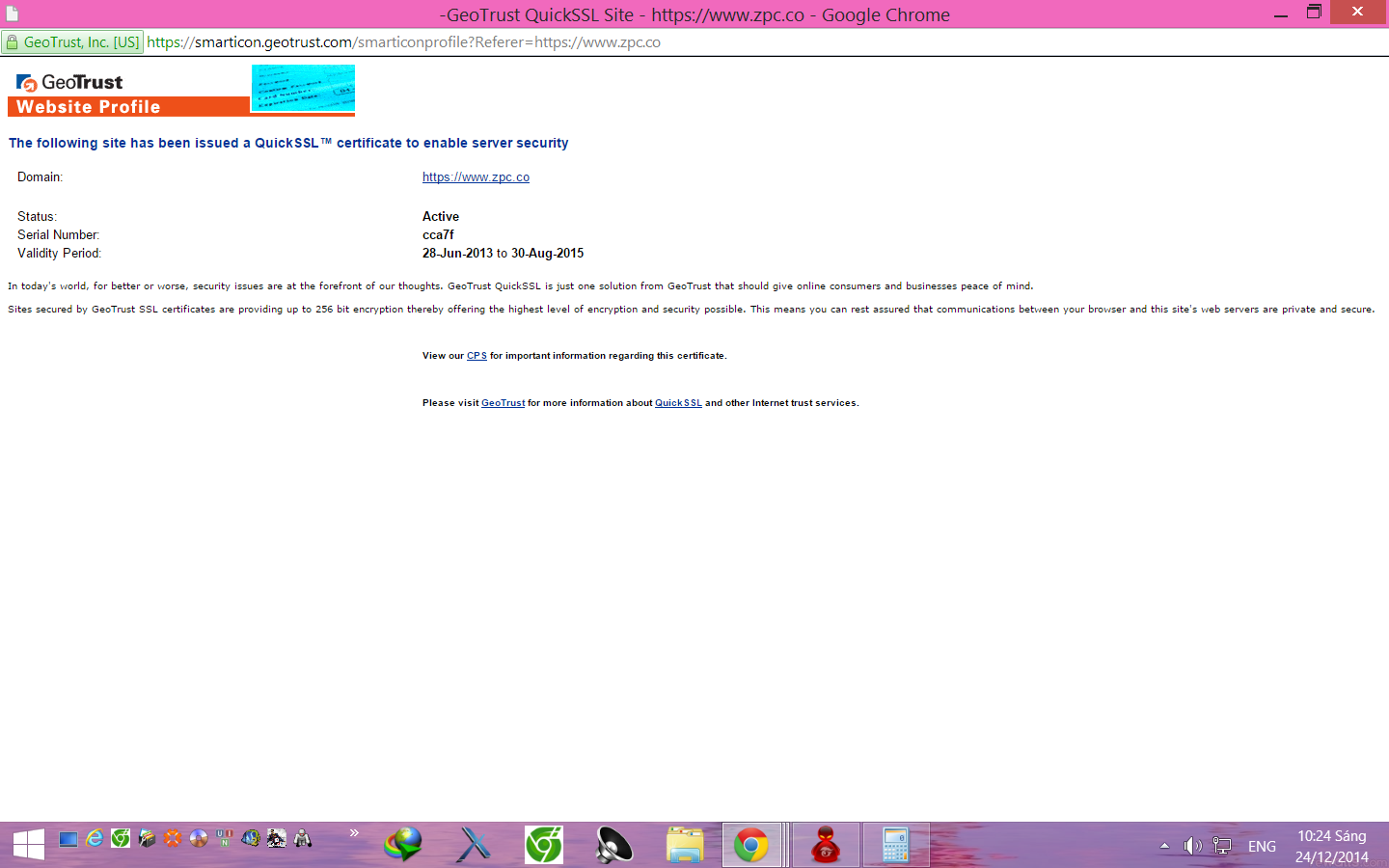Follow the GeoTrust link after 'Please visit'
The height and width of the screenshot is (868, 1389).
[x=504, y=403]
